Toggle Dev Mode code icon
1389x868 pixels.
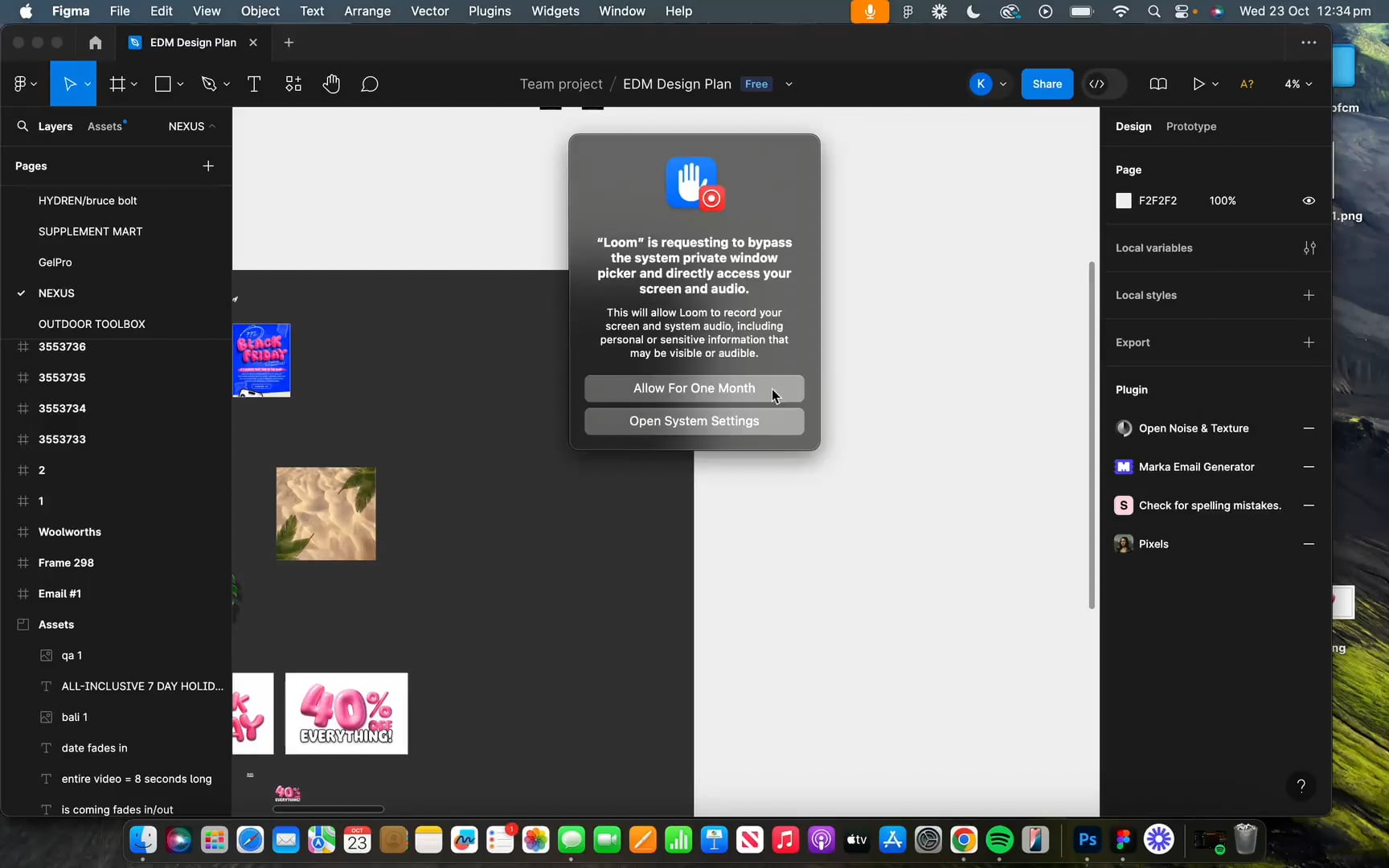[1097, 84]
